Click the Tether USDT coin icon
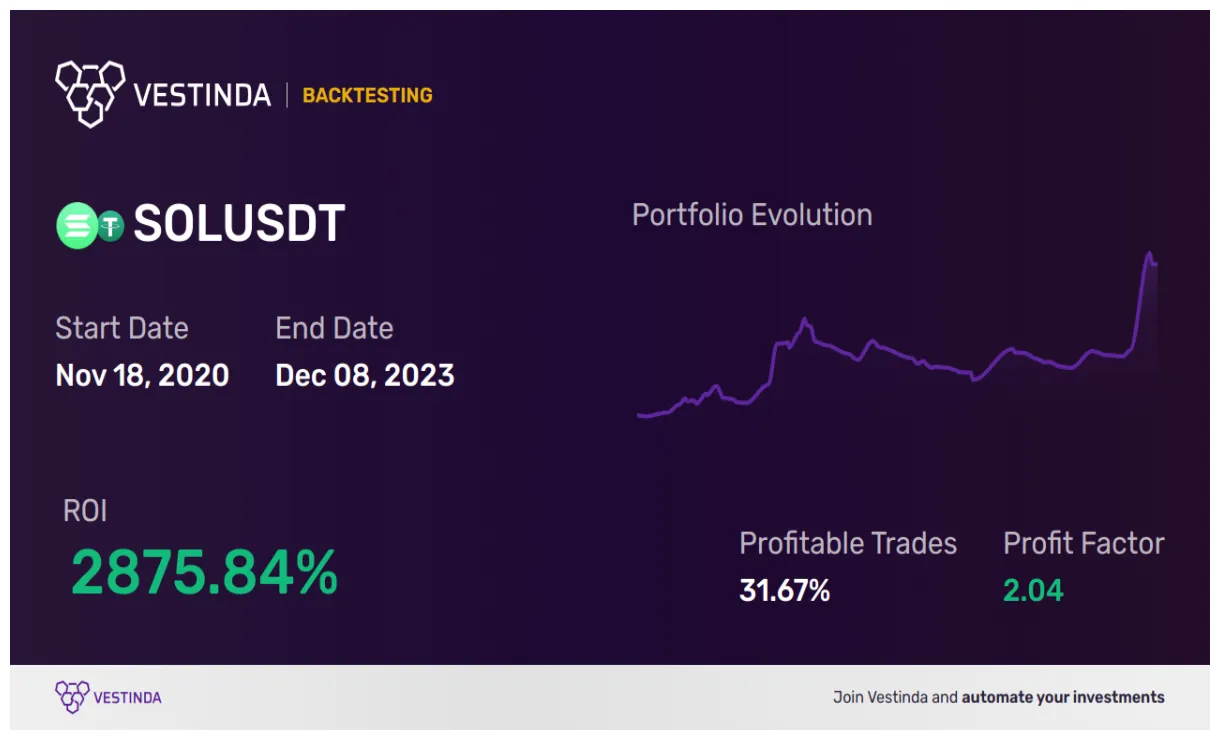The image size is (1220, 740). click(109, 226)
